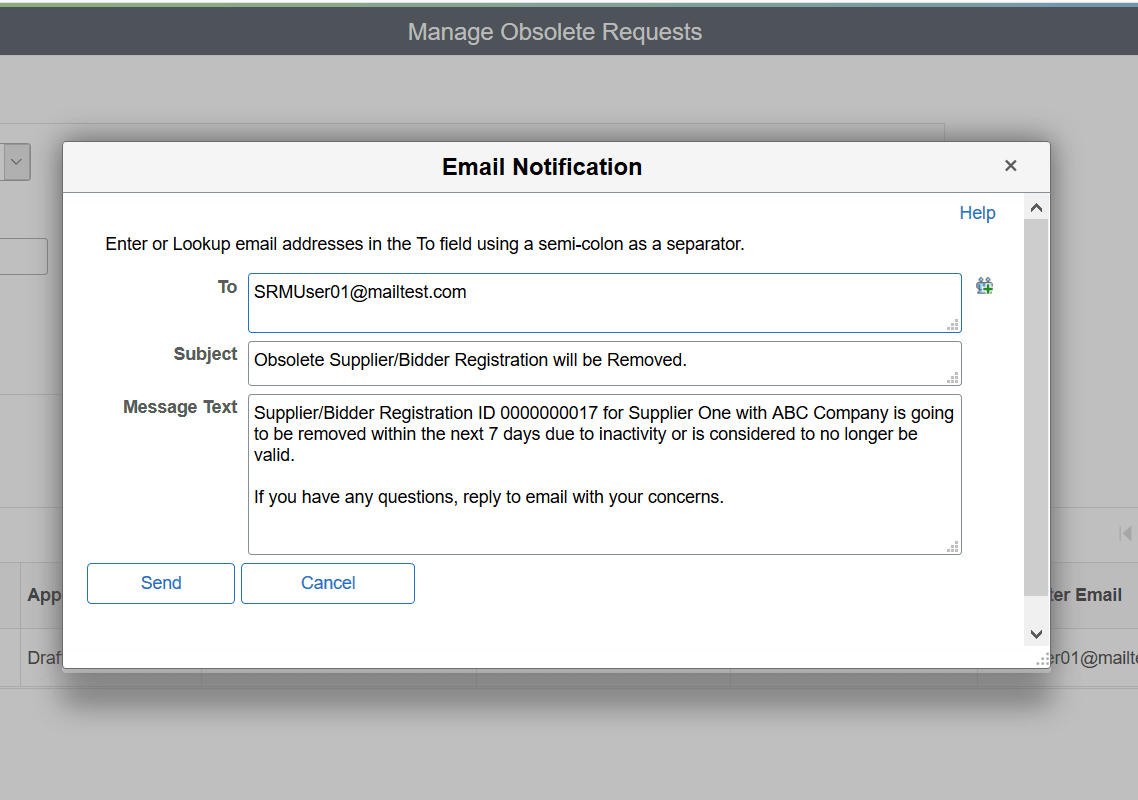The image size is (1138, 800).
Task: Select the Draft row in the background grid
Action: pyautogui.click(x=41, y=657)
